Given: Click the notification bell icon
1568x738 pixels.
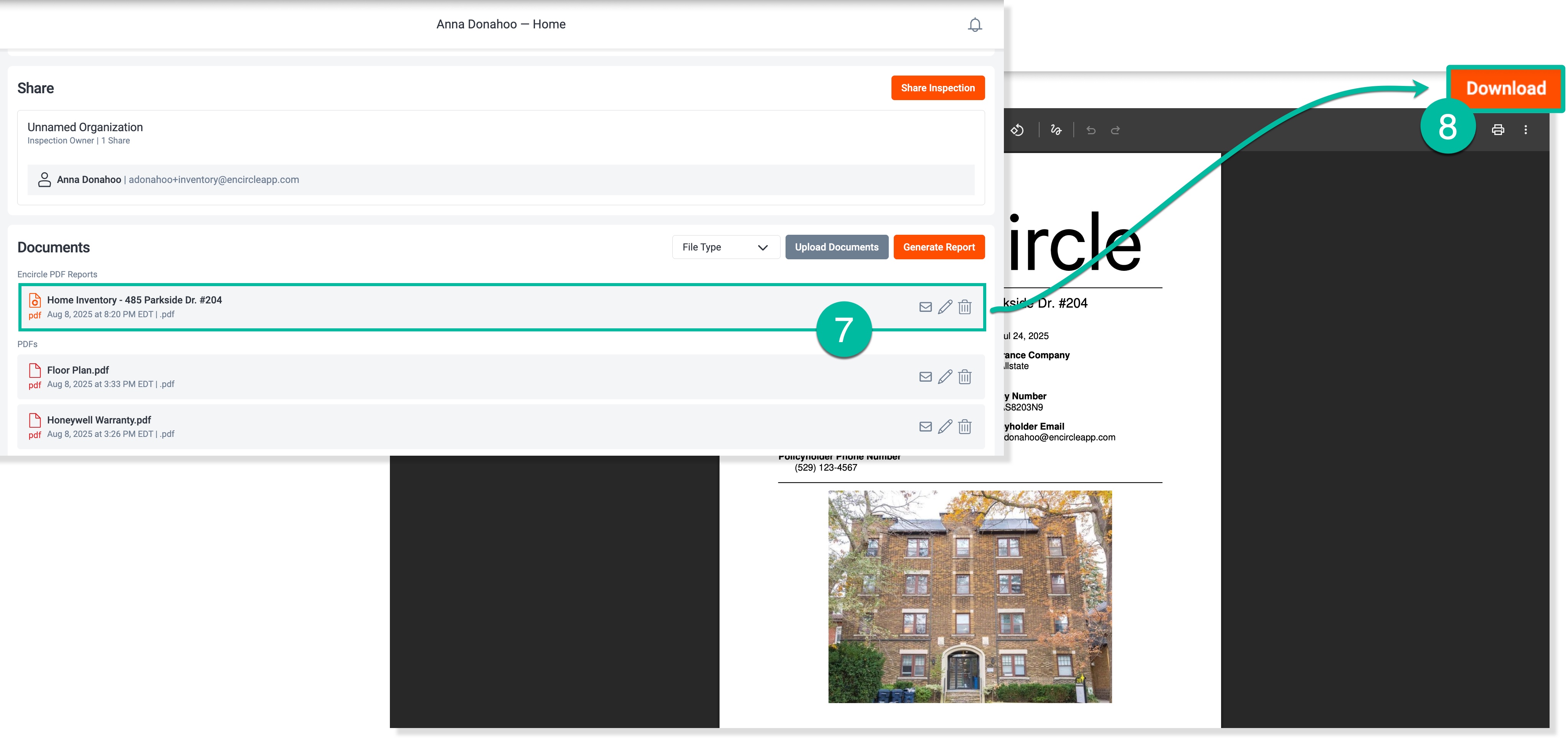Looking at the screenshot, I should point(974,25).
